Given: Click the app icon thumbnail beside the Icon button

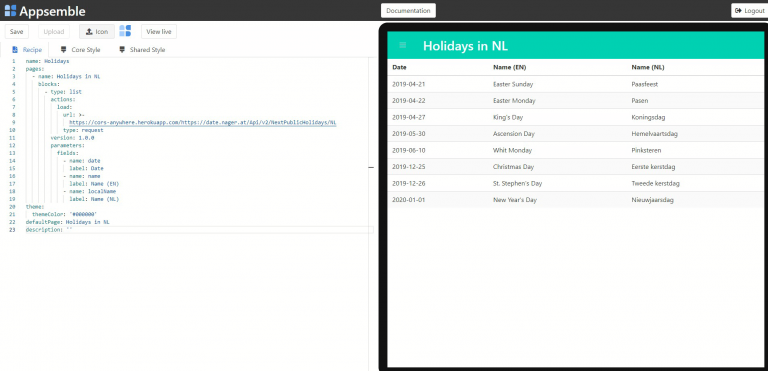Looking at the screenshot, I should 125,31.
